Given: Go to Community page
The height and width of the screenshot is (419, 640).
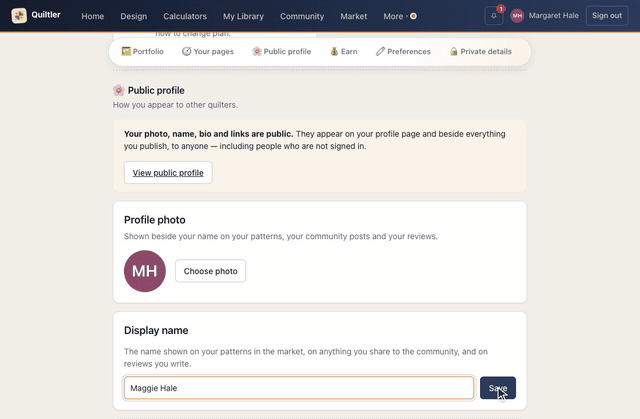Looking at the screenshot, I should pos(302,16).
